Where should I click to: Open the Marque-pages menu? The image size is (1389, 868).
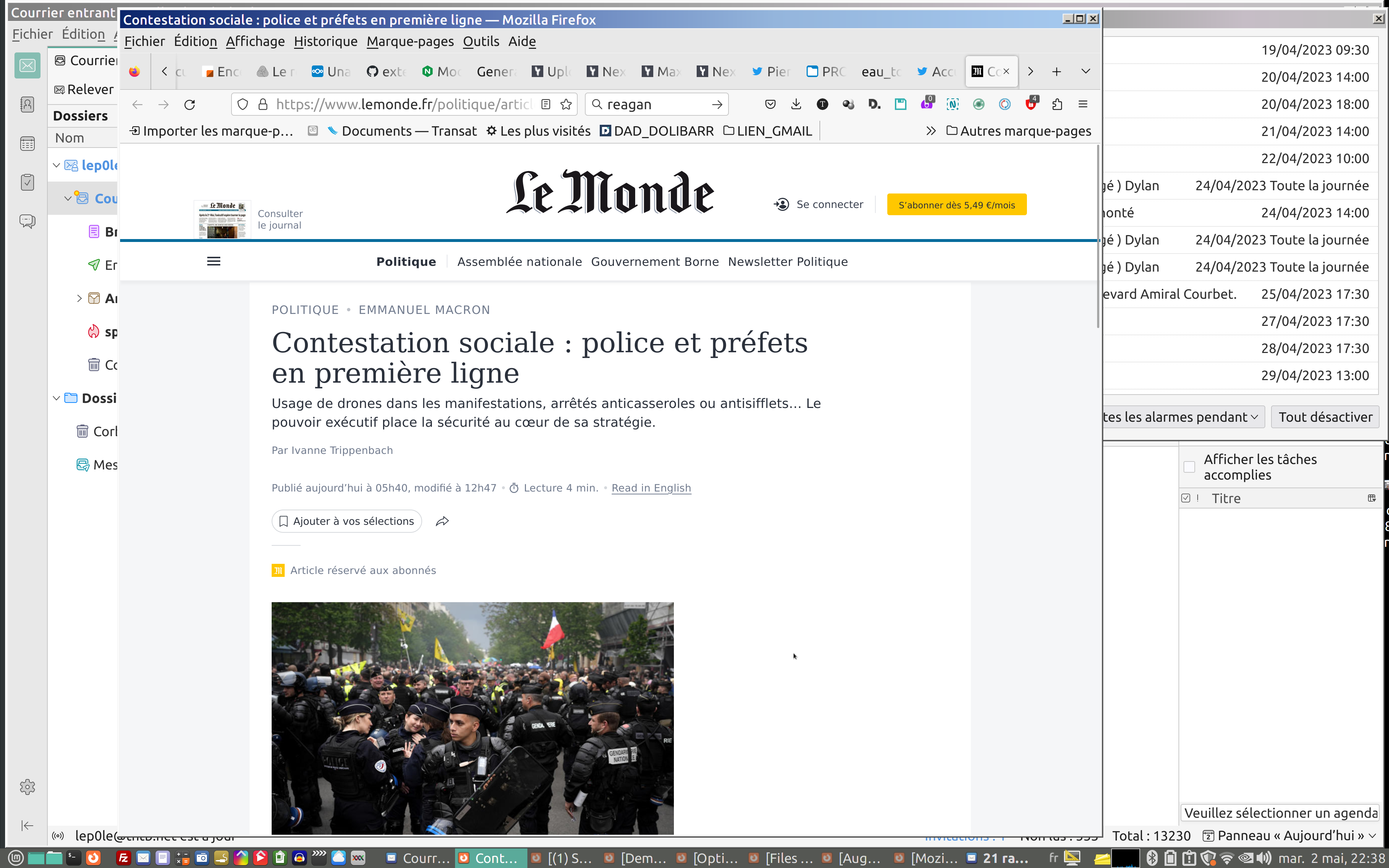(x=410, y=41)
